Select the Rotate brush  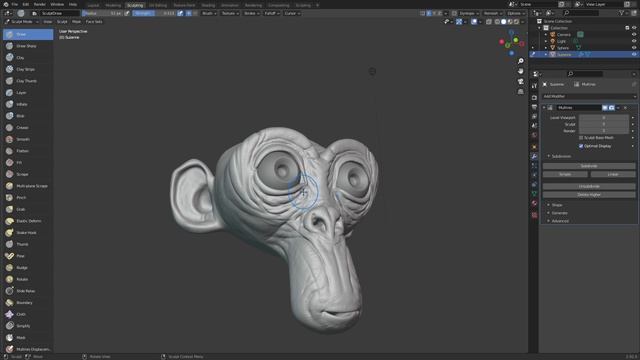click(28, 279)
